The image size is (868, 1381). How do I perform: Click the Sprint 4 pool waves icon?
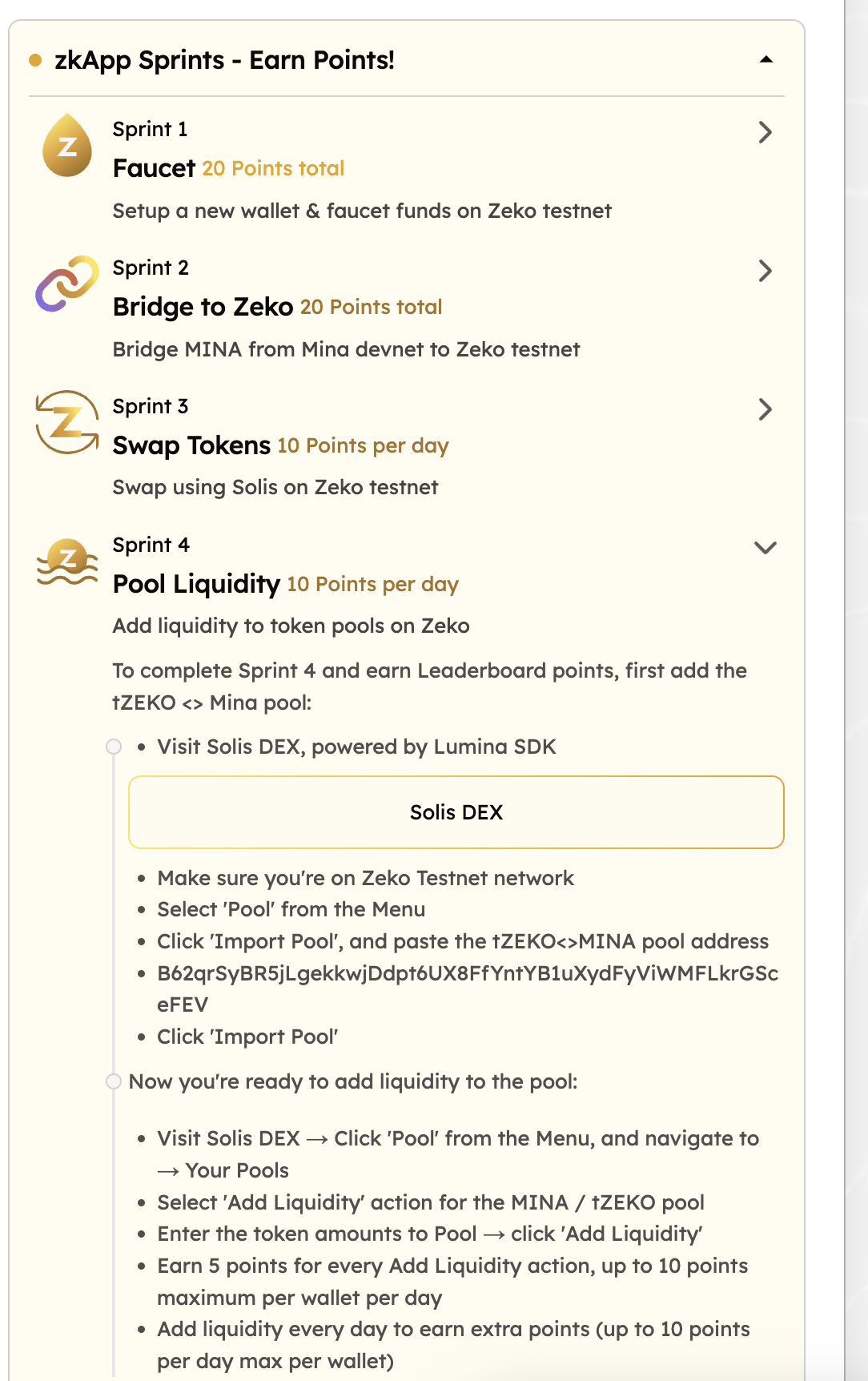67,562
